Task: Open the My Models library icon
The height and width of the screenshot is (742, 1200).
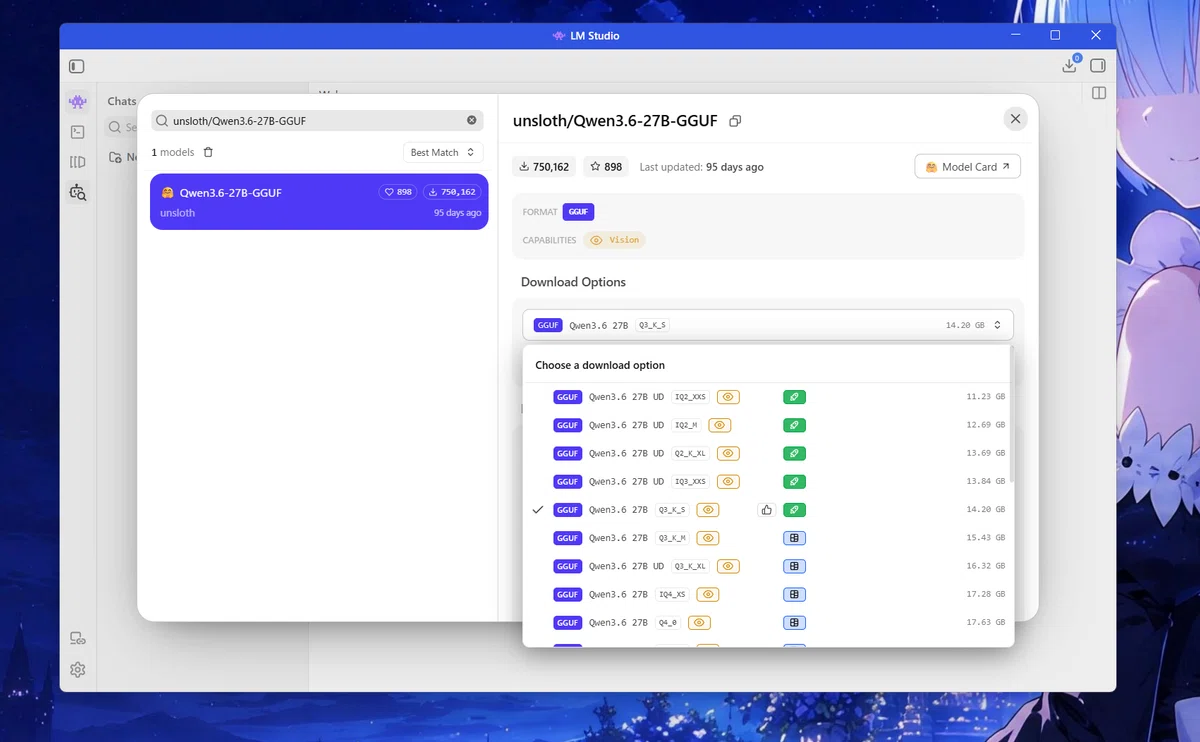Action: [x=77, y=162]
